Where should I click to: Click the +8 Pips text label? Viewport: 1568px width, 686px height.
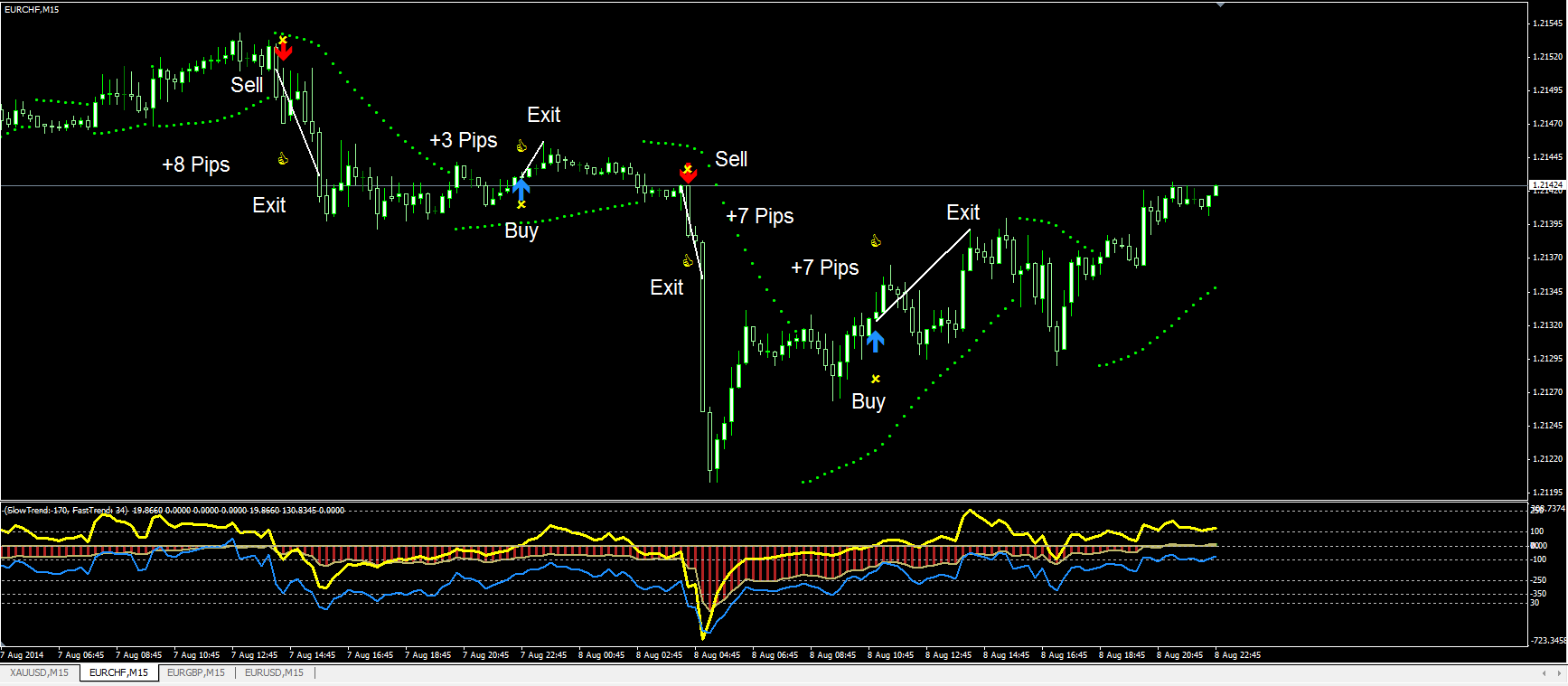[x=196, y=164]
